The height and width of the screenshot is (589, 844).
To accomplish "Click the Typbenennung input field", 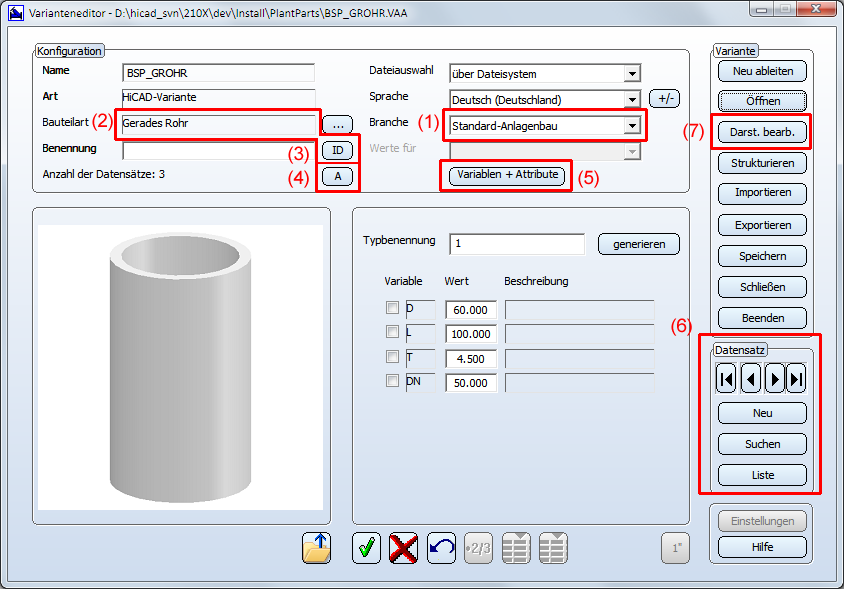I will click(x=517, y=244).
